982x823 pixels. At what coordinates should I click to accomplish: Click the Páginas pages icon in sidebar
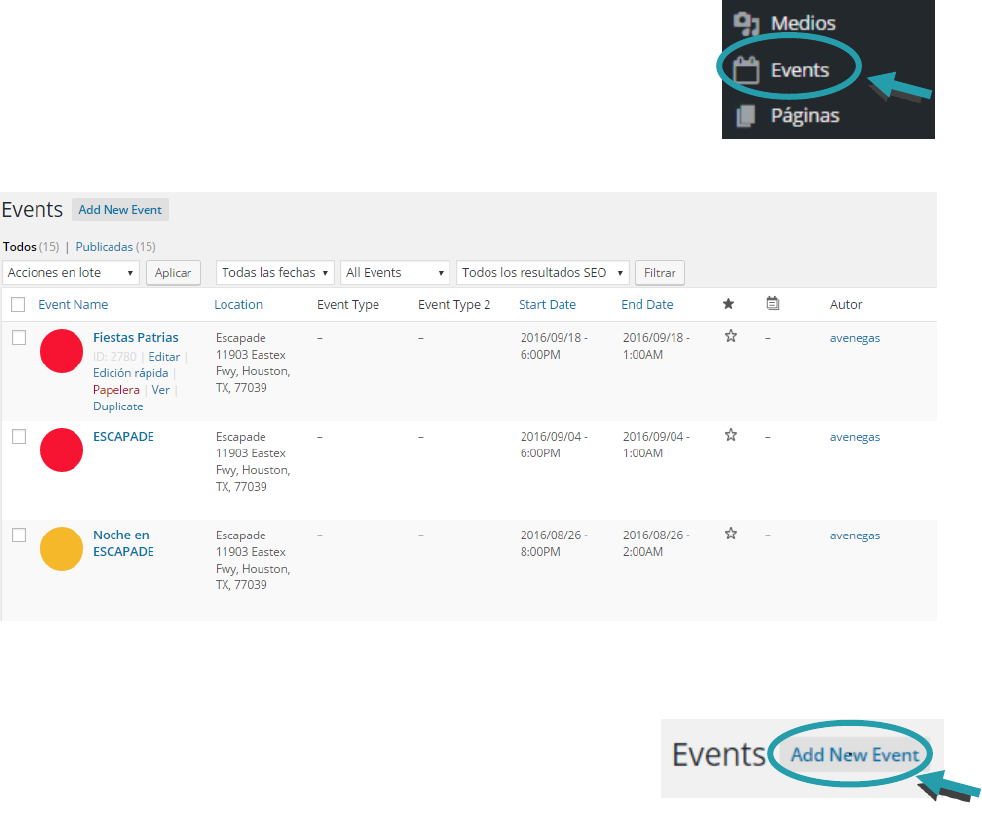[745, 115]
